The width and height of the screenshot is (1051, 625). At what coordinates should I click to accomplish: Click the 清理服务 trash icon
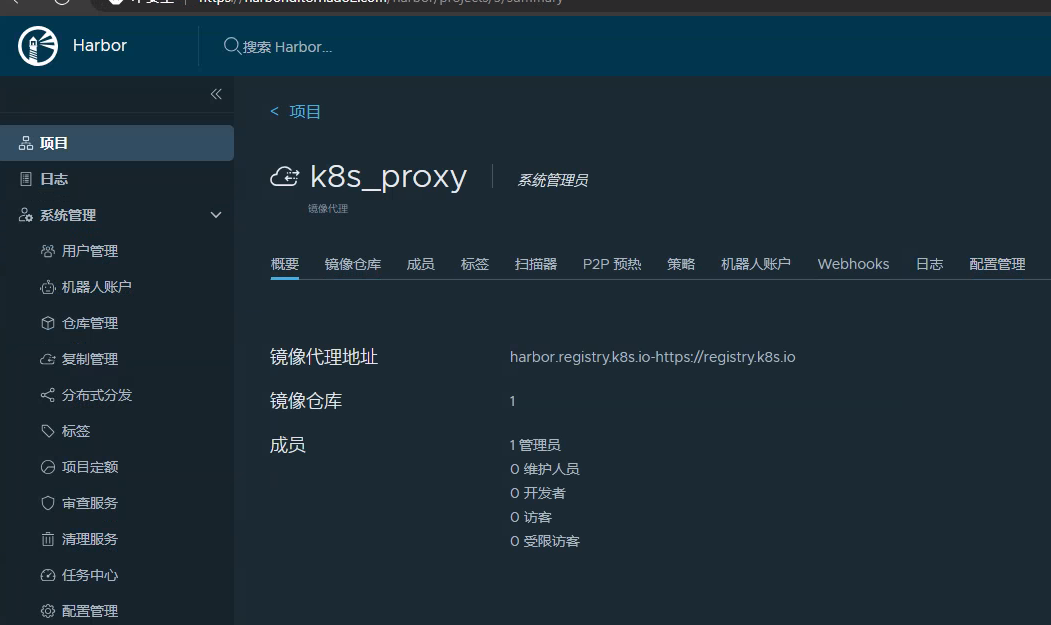(48, 539)
